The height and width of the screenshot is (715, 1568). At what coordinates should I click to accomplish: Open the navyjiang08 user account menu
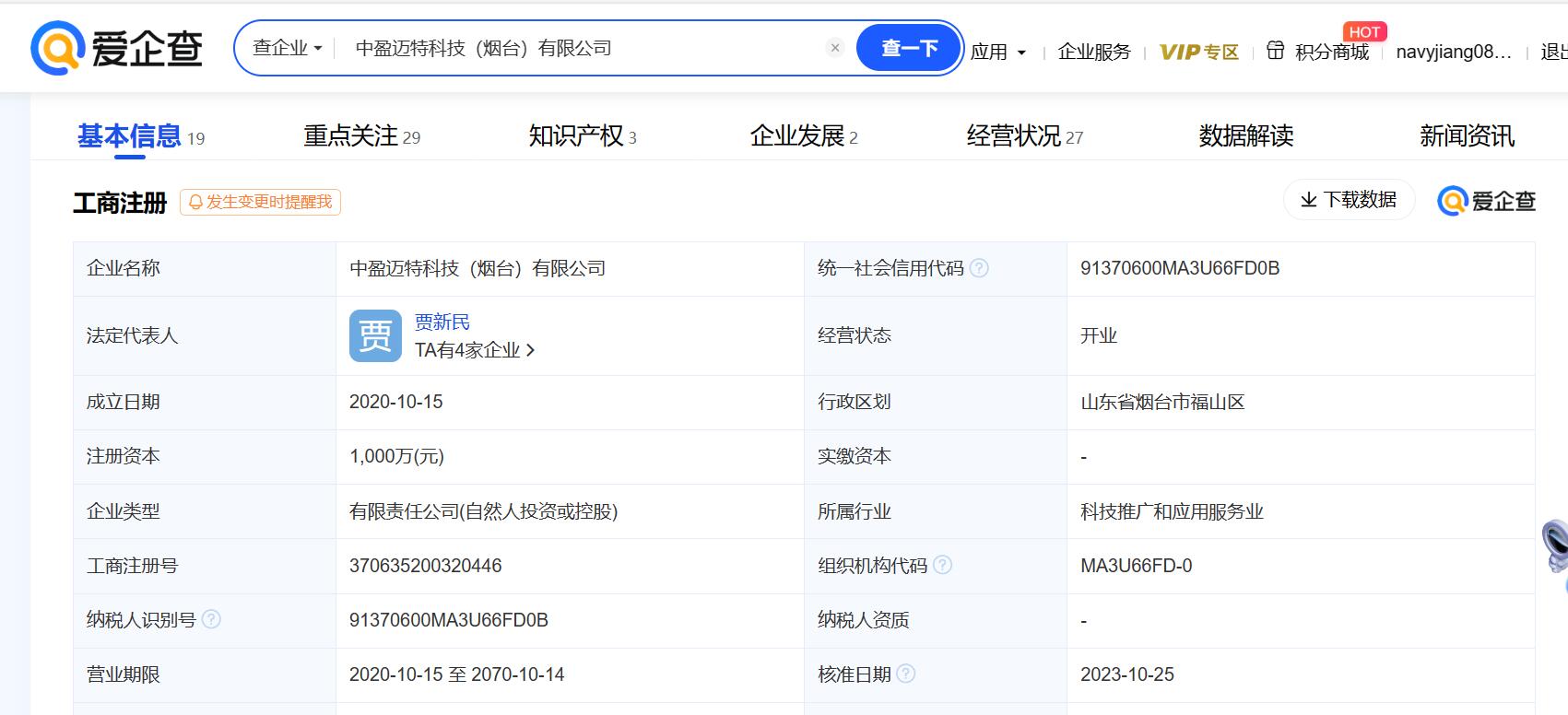click(x=1454, y=52)
